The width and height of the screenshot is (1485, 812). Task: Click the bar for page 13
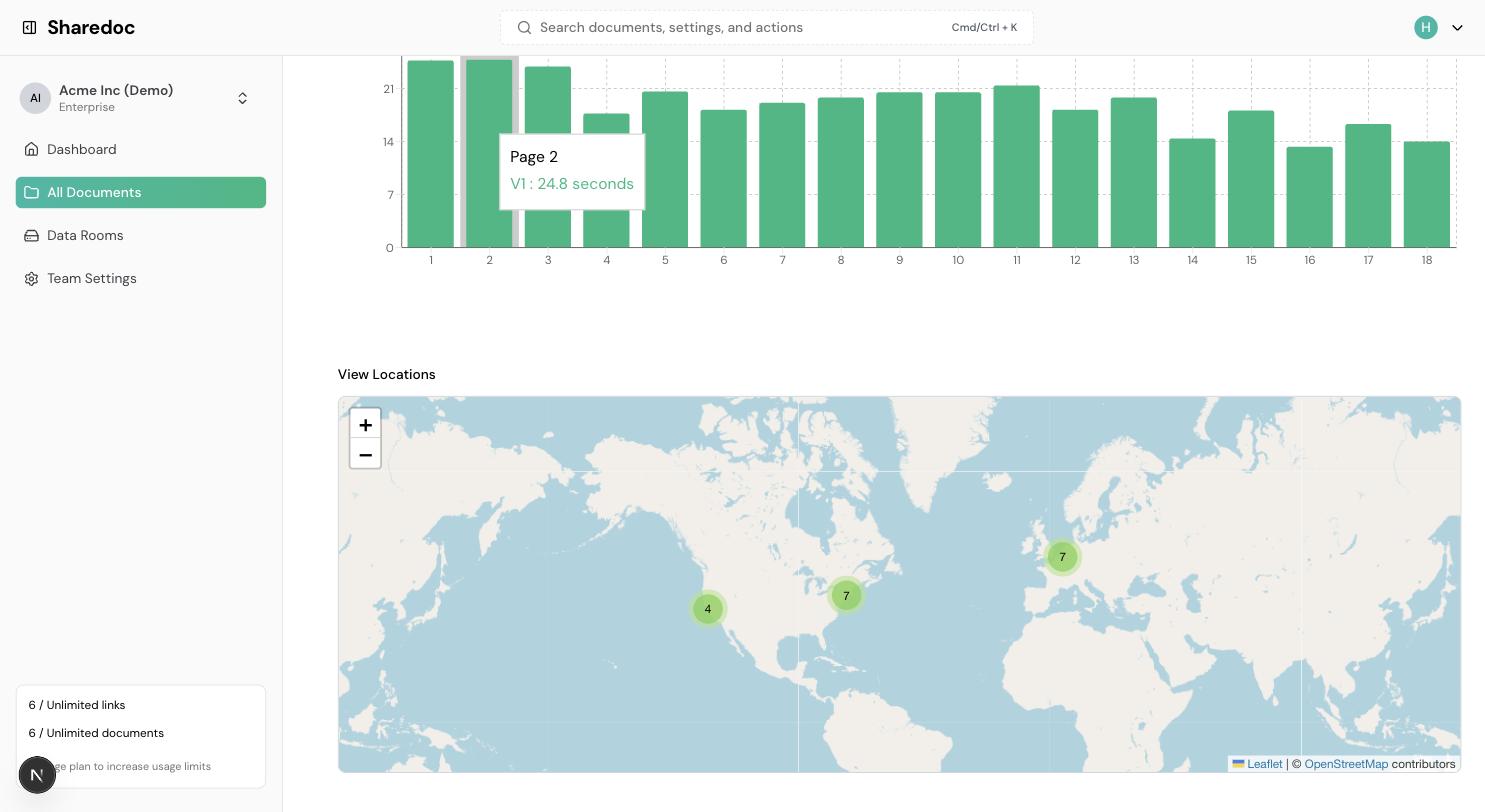point(1134,172)
